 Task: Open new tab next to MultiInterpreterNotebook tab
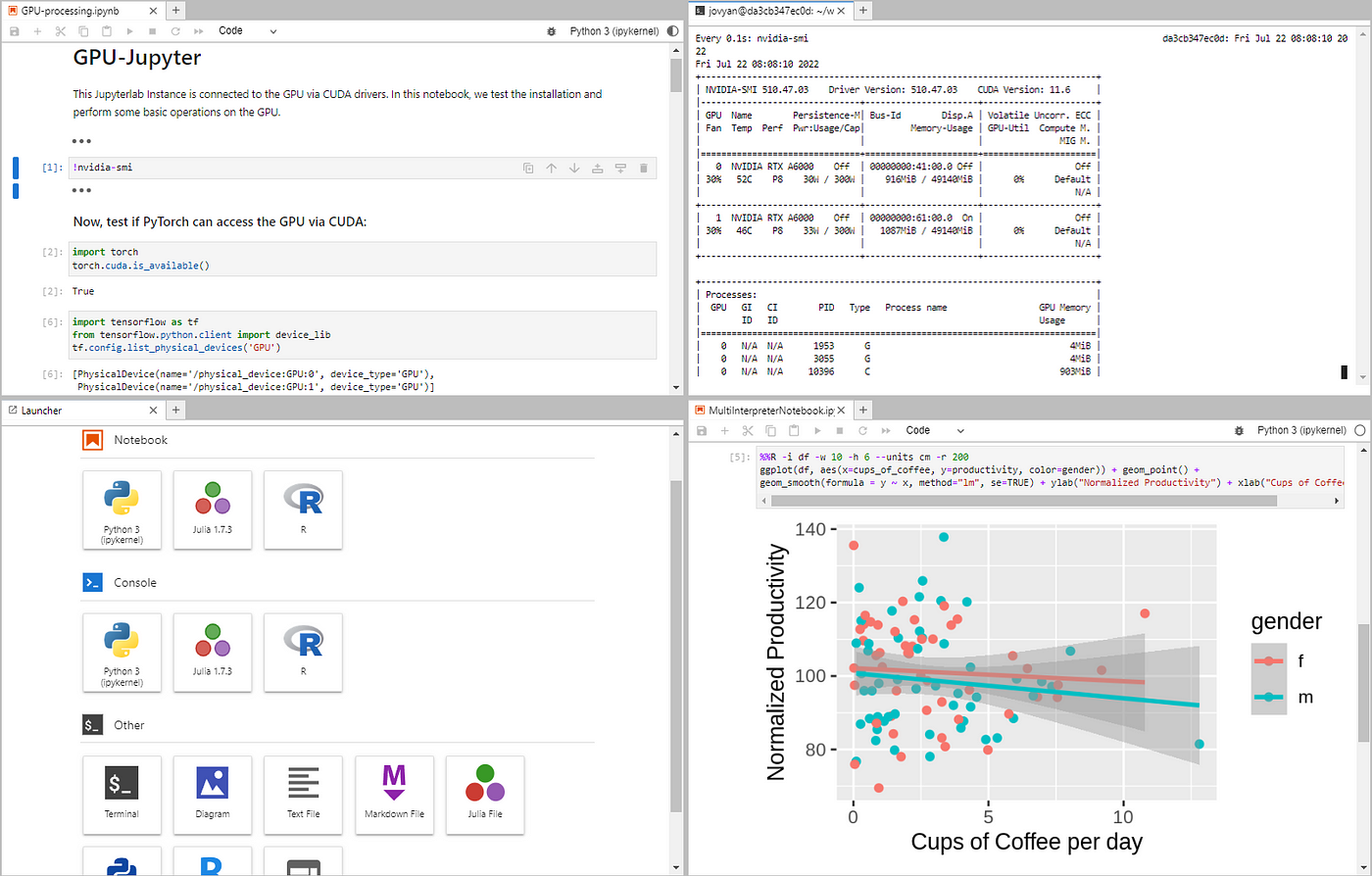(x=863, y=411)
